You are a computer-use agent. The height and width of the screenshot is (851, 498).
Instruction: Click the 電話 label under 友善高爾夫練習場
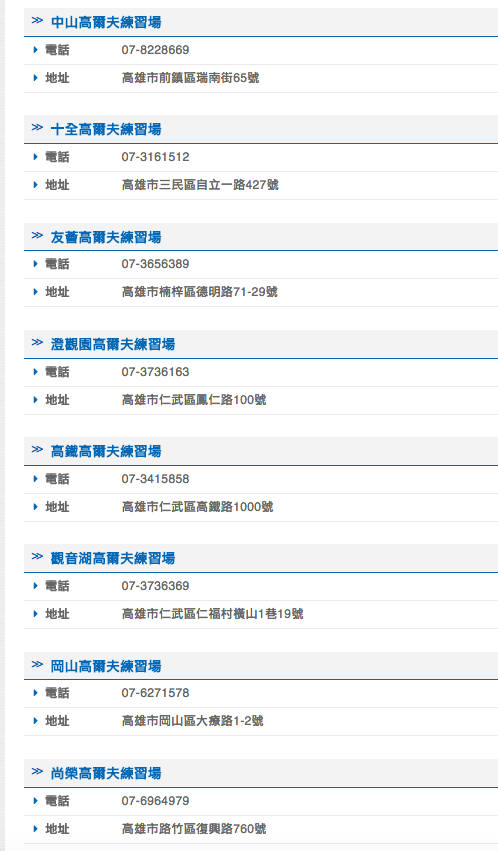(x=57, y=264)
